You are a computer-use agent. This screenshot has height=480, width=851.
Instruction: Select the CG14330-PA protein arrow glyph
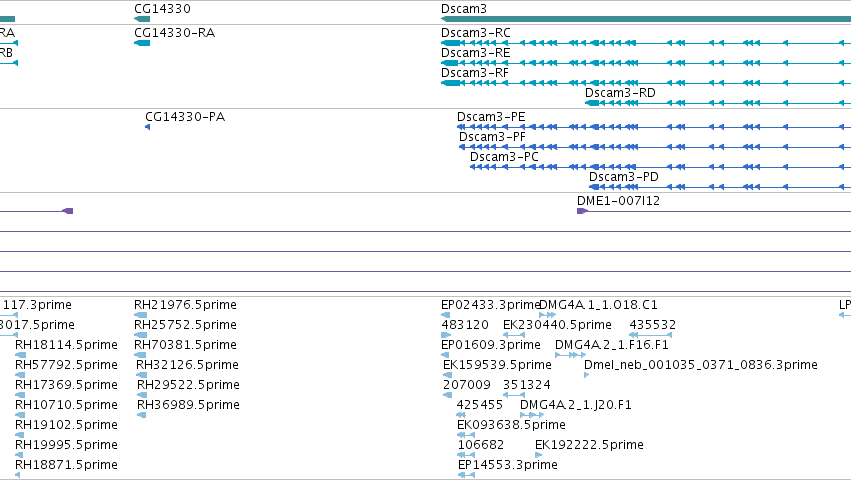point(148,127)
